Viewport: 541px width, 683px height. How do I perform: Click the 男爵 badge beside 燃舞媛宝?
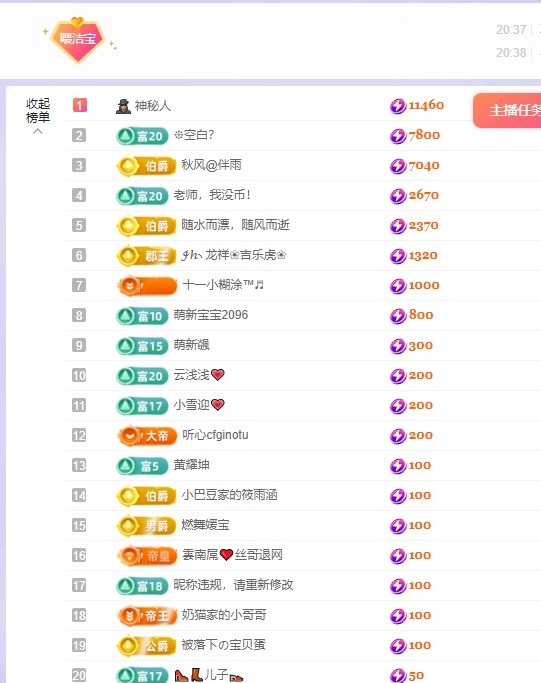(x=146, y=526)
